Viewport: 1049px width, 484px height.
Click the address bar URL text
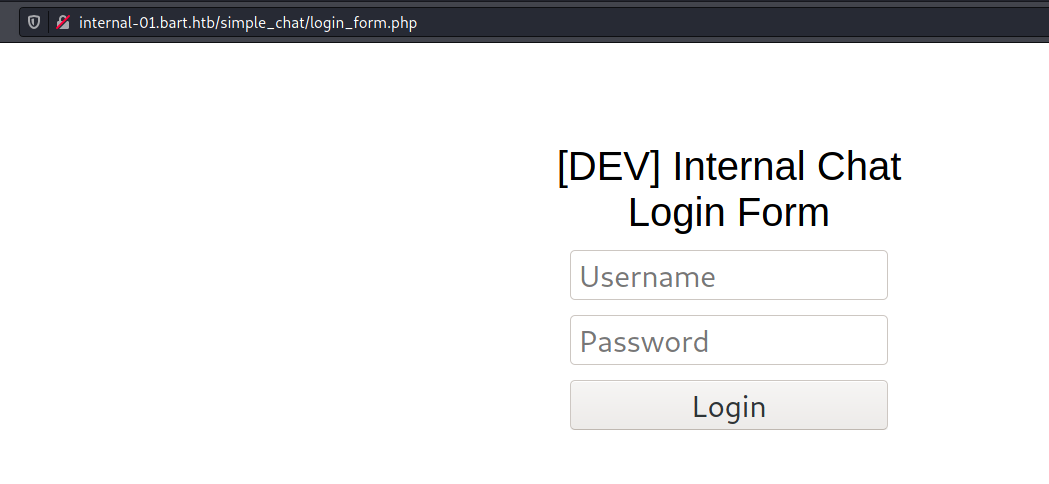[x=248, y=23]
